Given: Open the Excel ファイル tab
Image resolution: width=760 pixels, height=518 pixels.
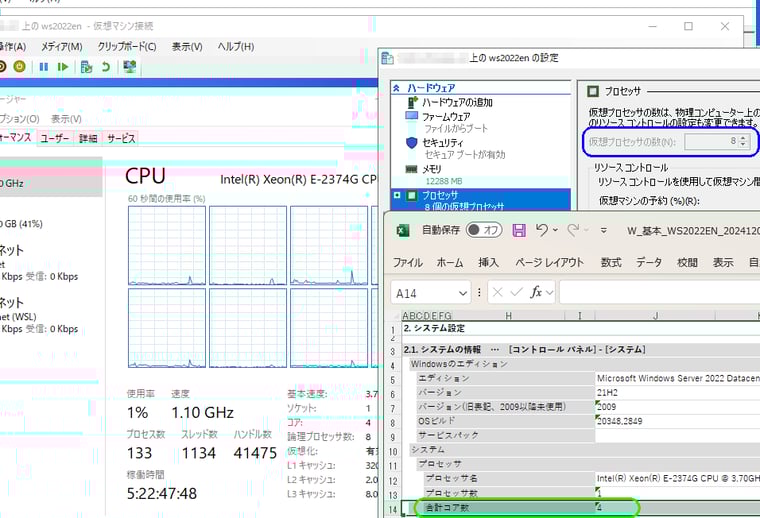Looking at the screenshot, I should click(x=408, y=263).
